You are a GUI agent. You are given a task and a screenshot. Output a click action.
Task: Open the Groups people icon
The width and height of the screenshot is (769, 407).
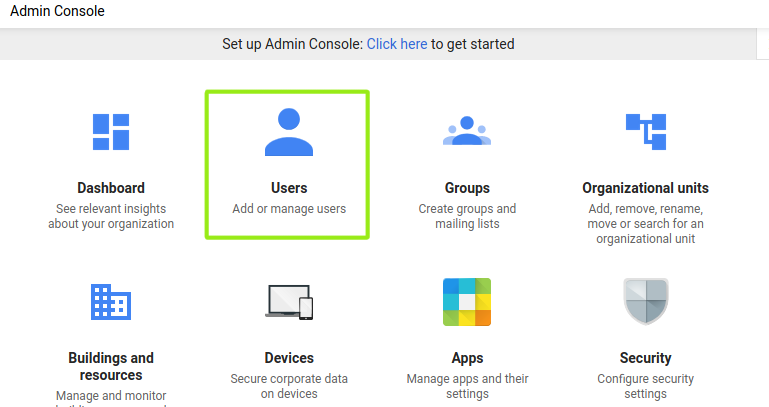pyautogui.click(x=467, y=131)
